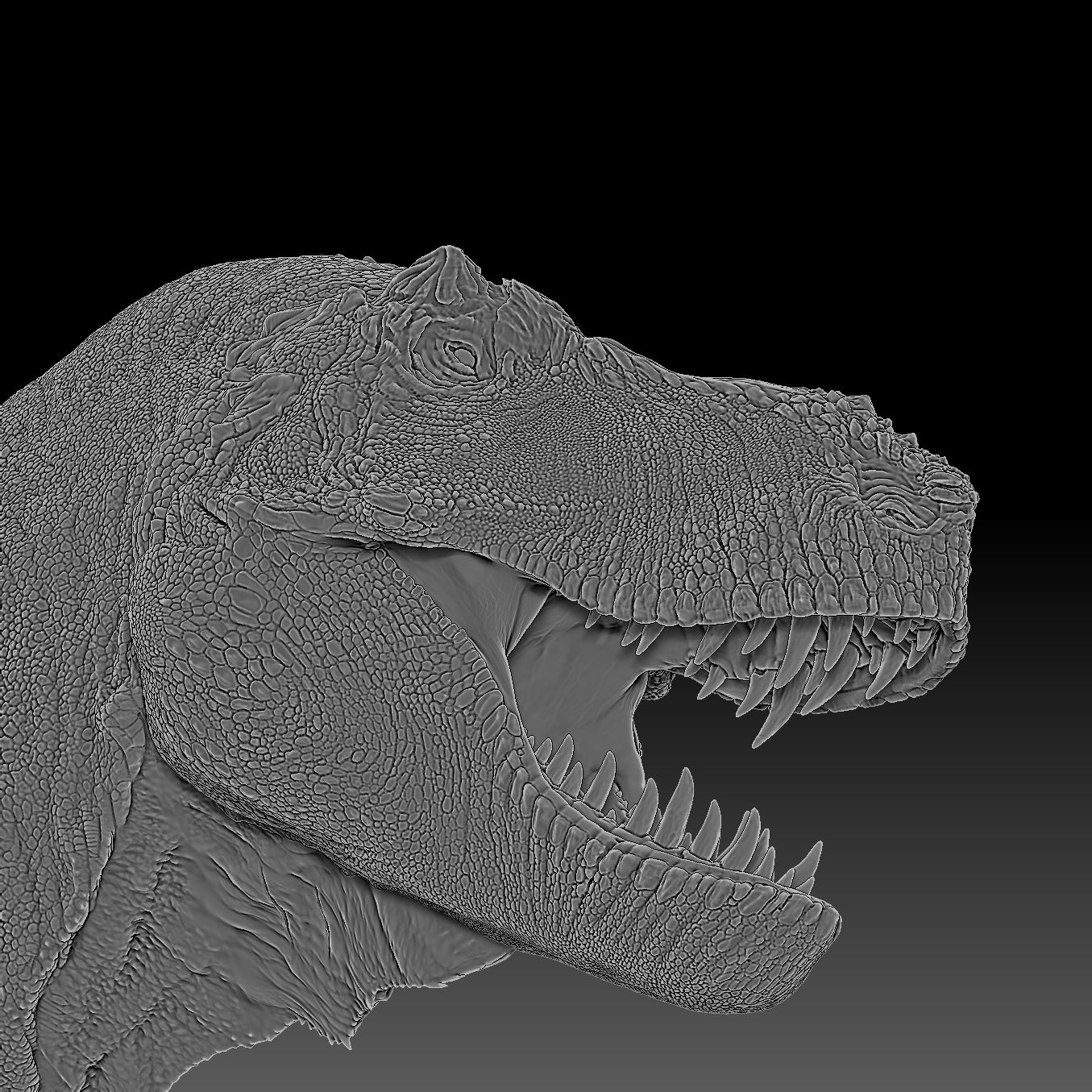This screenshot has height=1092, width=1092.
Task: Click the empty black background above the head
Action: click(x=564, y=121)
